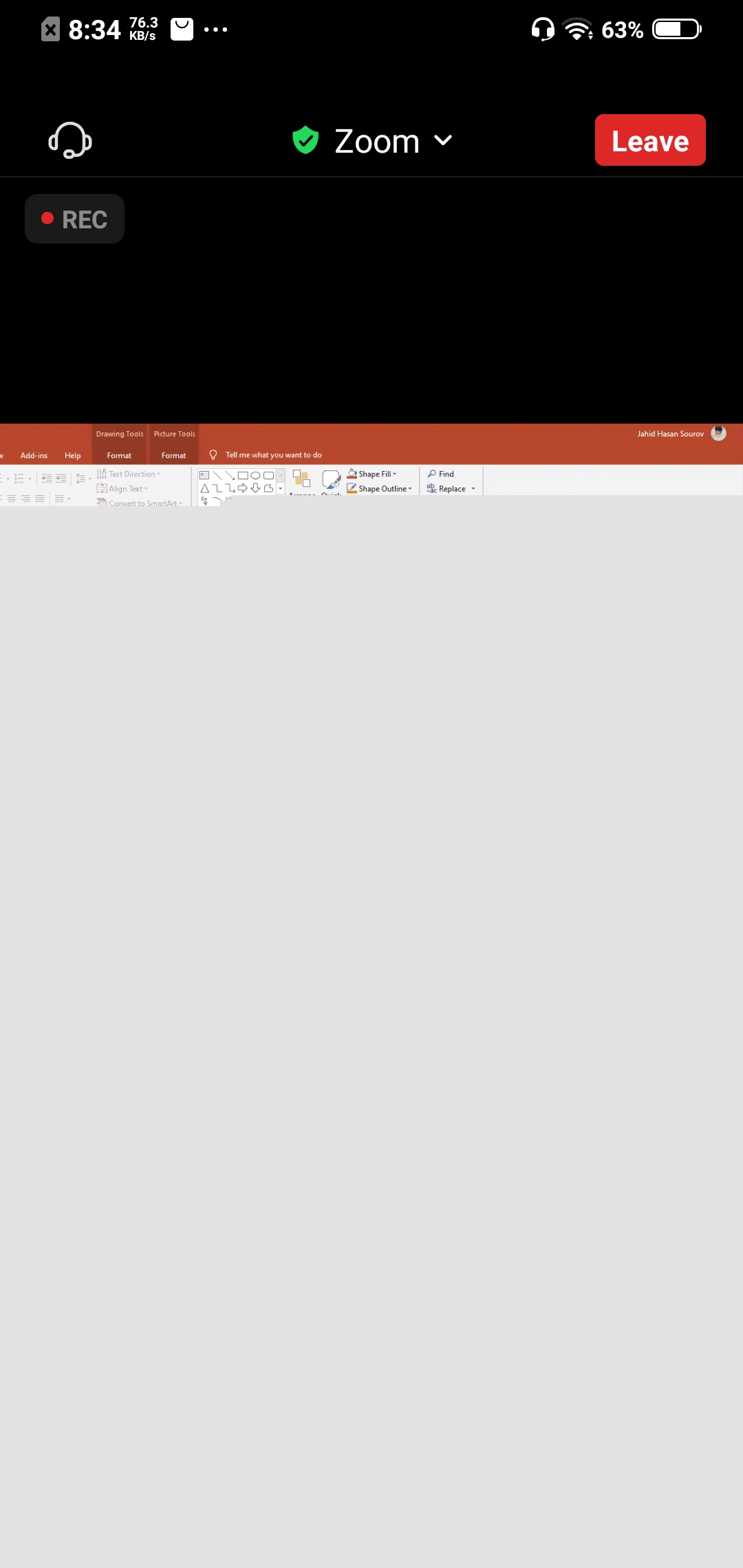Tap the Zoom audio headset icon
This screenshot has height=1568, width=743.
click(x=70, y=140)
